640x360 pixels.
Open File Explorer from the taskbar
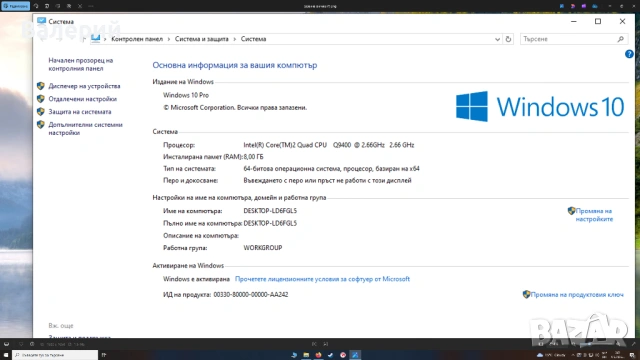[x=306, y=355]
